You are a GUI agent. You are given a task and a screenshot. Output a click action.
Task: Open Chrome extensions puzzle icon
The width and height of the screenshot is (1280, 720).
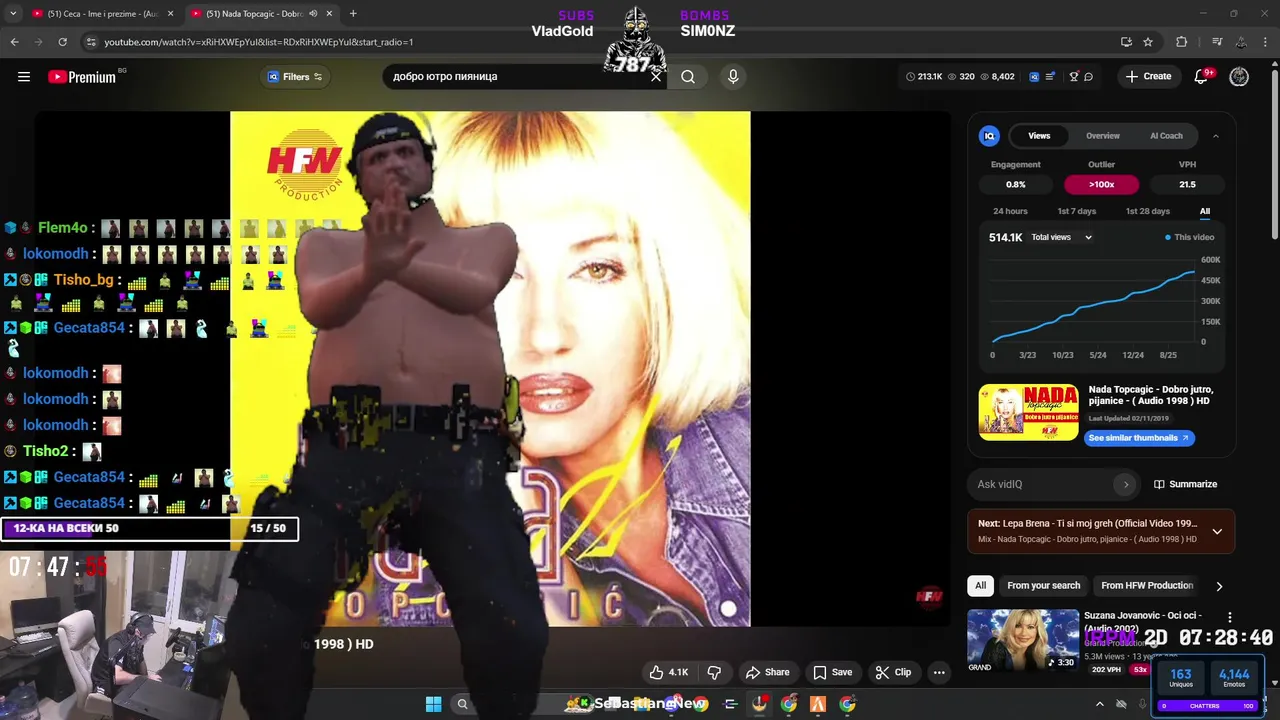click(1181, 42)
